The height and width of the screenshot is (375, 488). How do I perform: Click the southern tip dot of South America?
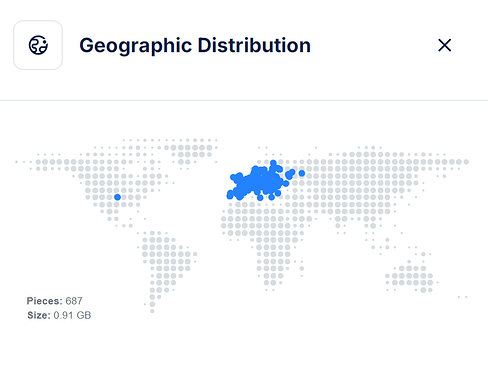[x=152, y=311]
